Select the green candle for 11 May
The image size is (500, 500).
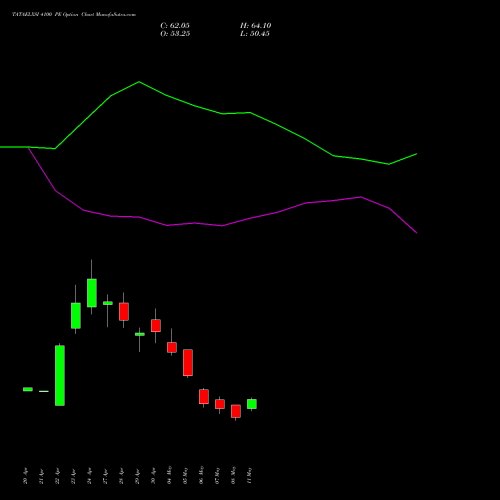coord(252,404)
